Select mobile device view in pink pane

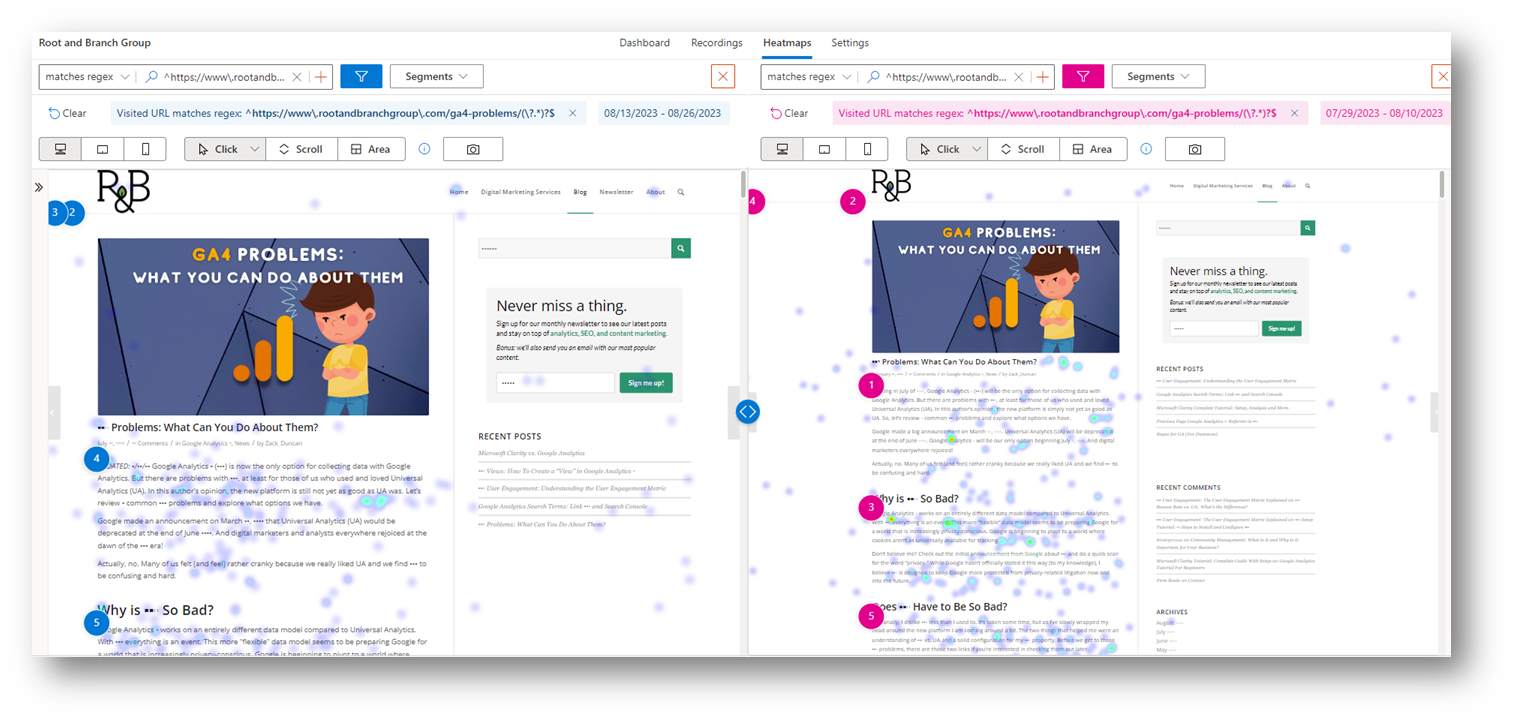(x=867, y=149)
